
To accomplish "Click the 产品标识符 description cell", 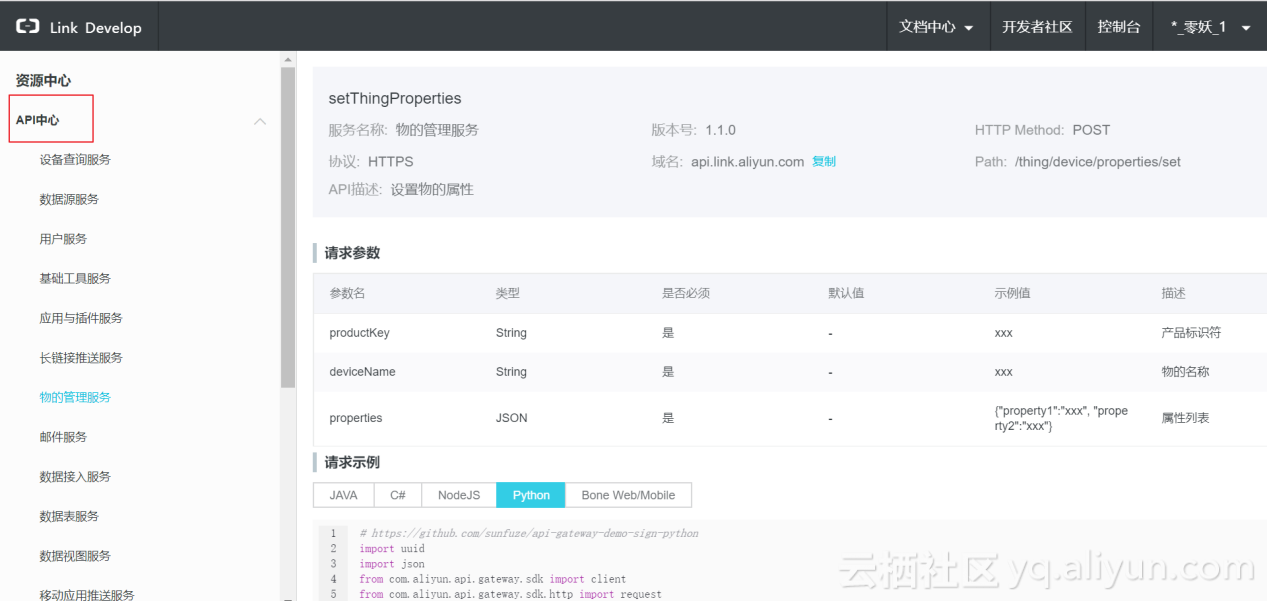I will pyautogui.click(x=1191, y=333).
